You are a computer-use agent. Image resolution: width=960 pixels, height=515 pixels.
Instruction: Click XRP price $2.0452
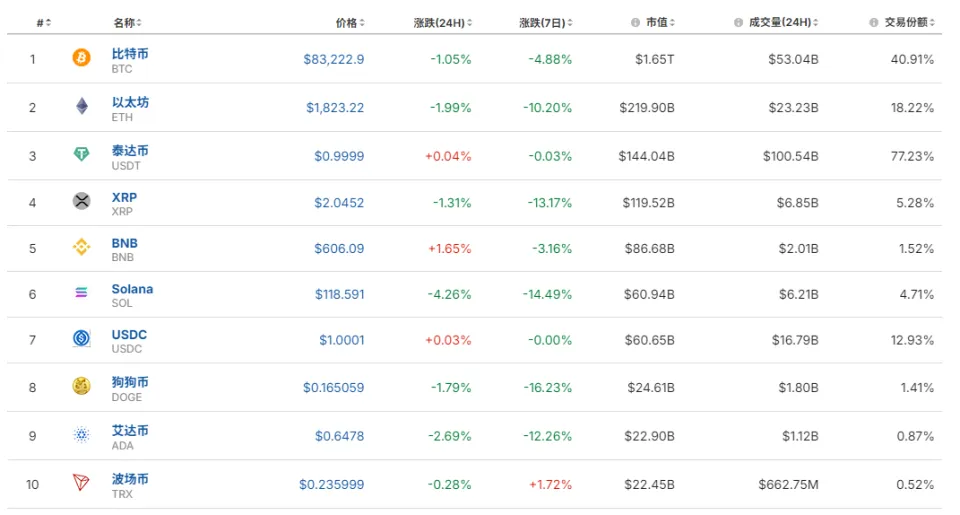tap(339, 203)
